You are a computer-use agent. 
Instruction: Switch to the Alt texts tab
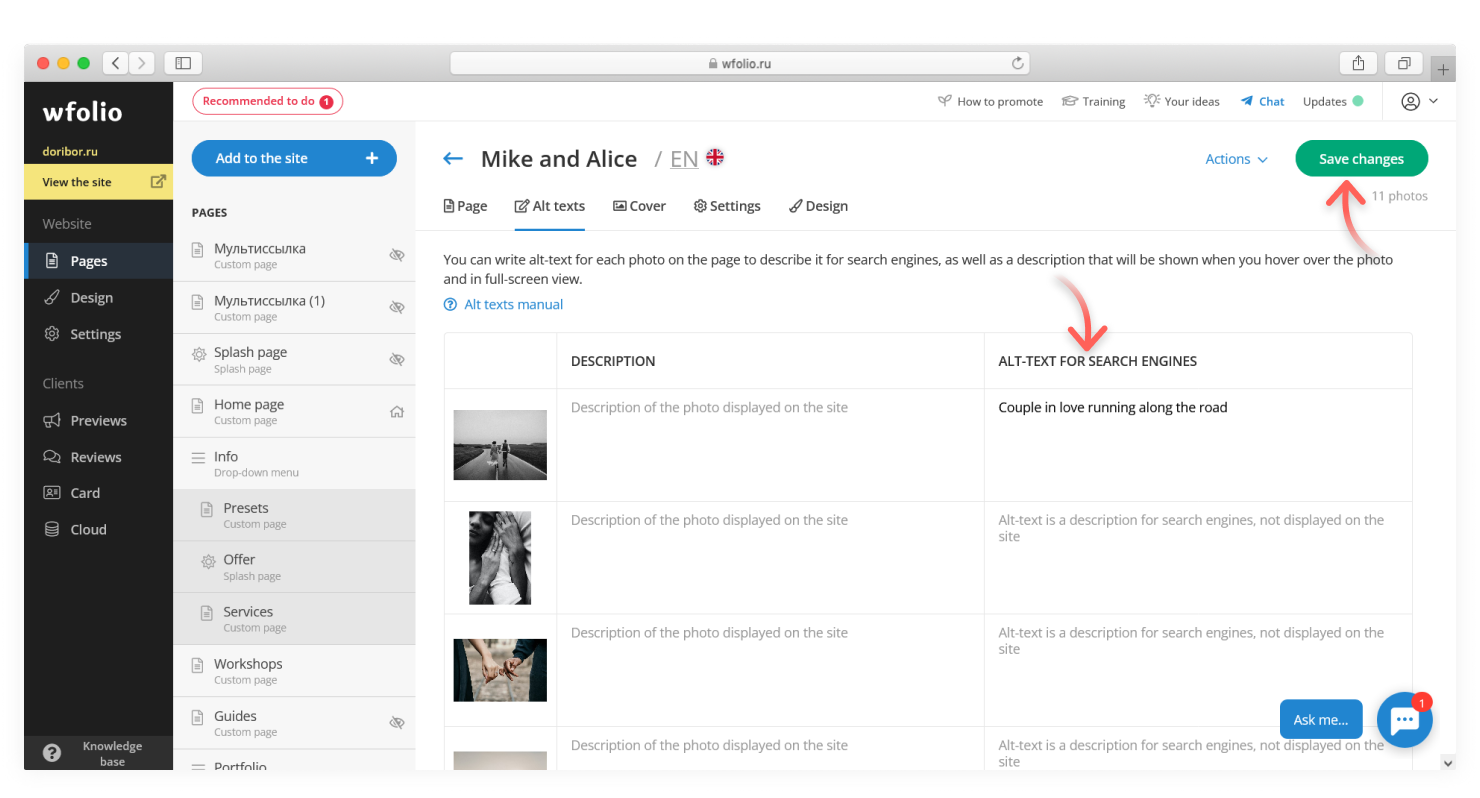tap(549, 206)
